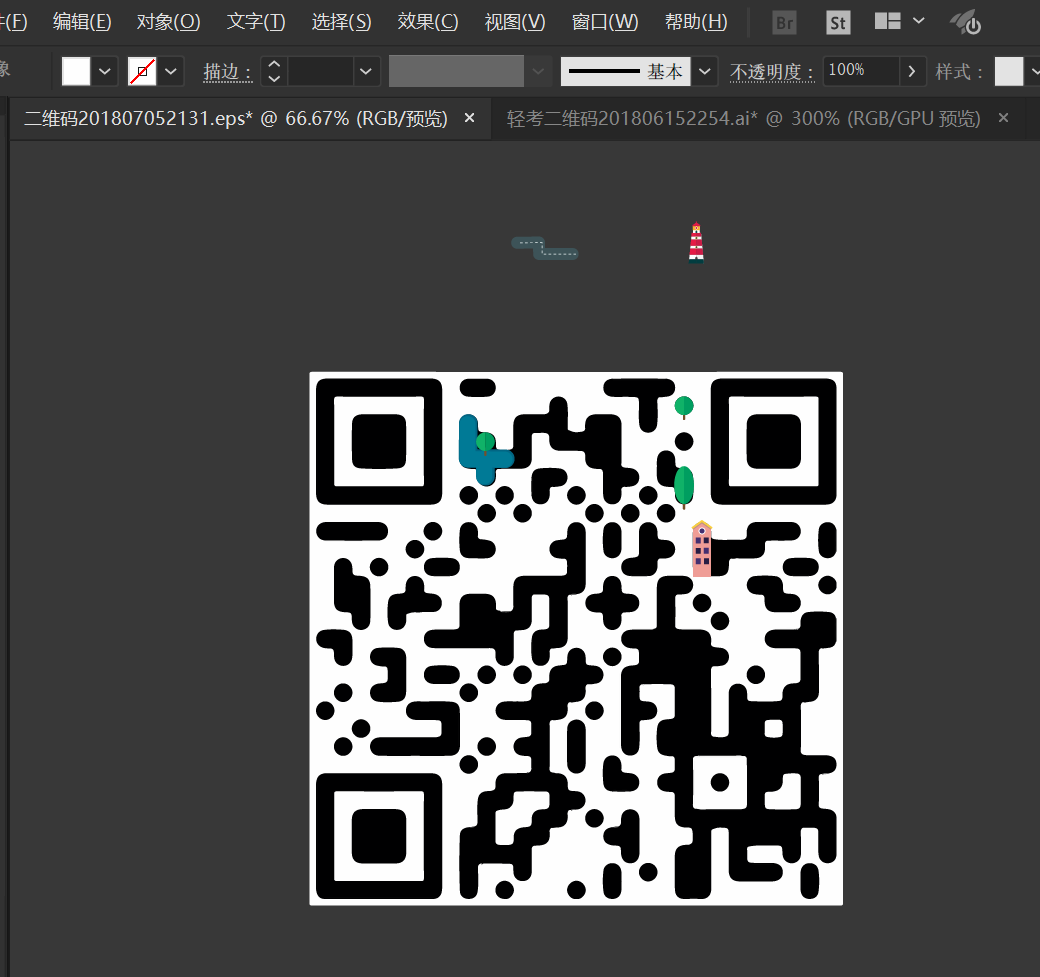Click the opacity 100% input field
Image resolution: width=1040 pixels, height=977 pixels.
[861, 70]
